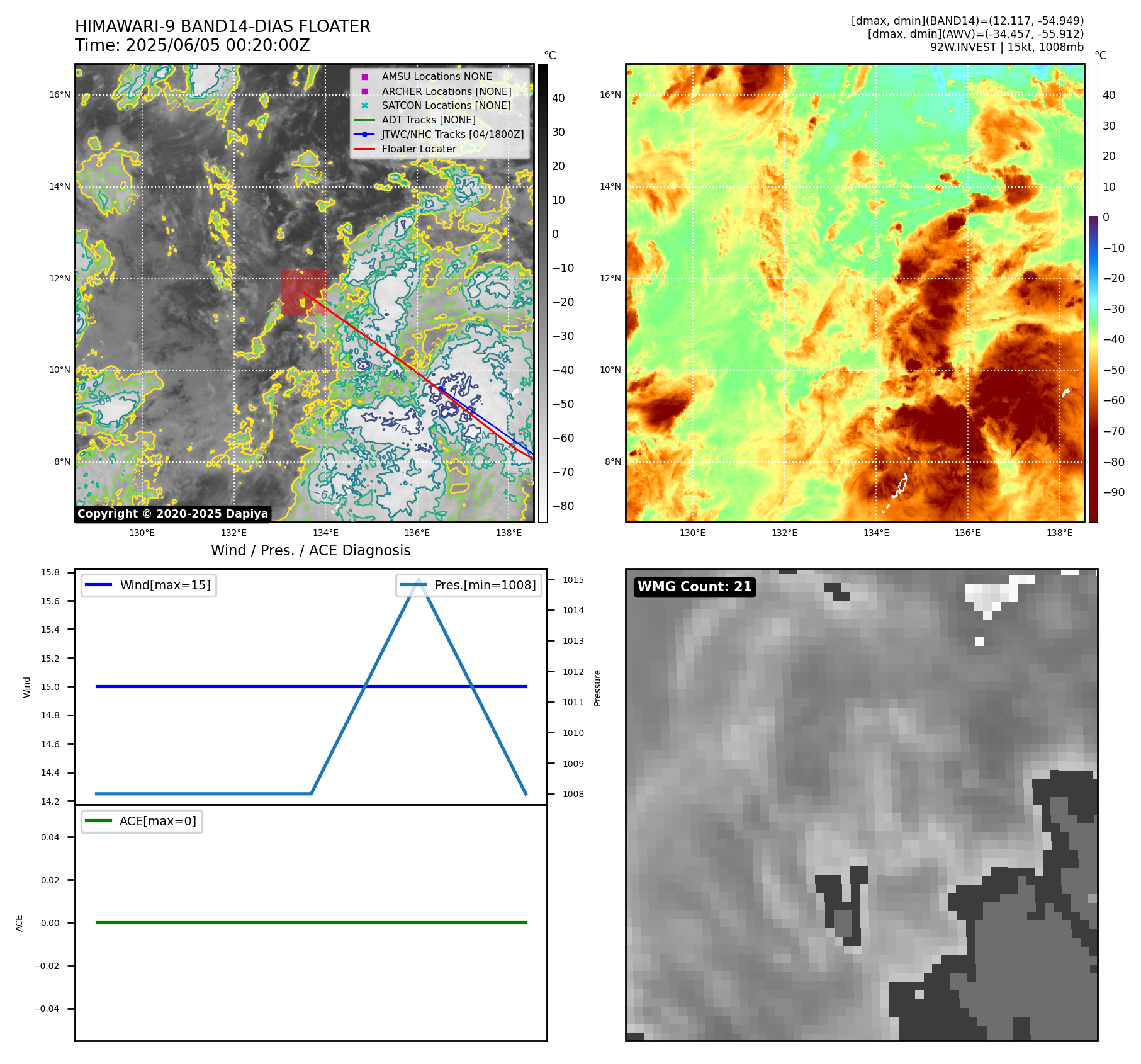Click the BAND14 dmax dmin readout text
The image size is (1141, 1064).
click(x=967, y=21)
